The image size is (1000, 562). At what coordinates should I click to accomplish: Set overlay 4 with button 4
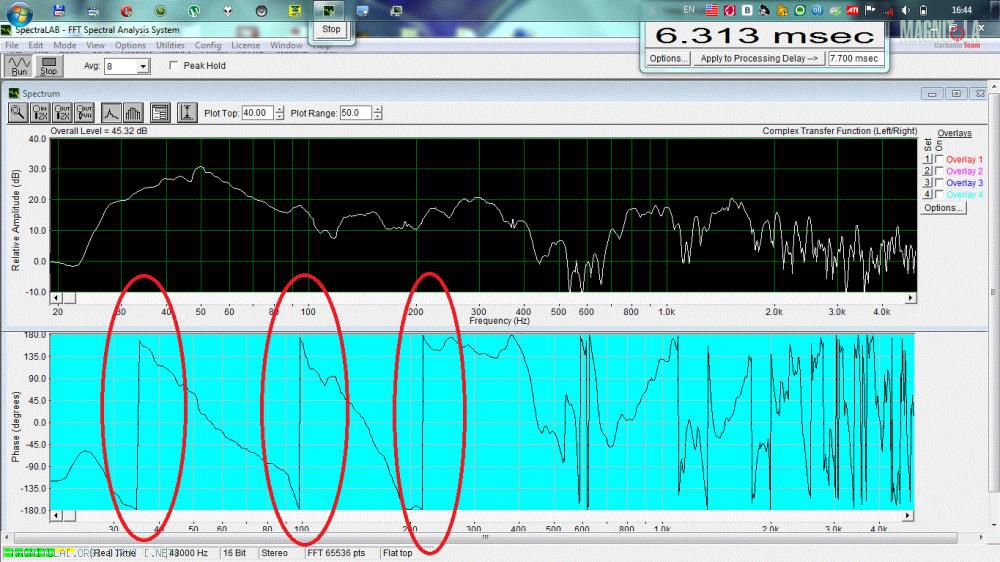(928, 194)
